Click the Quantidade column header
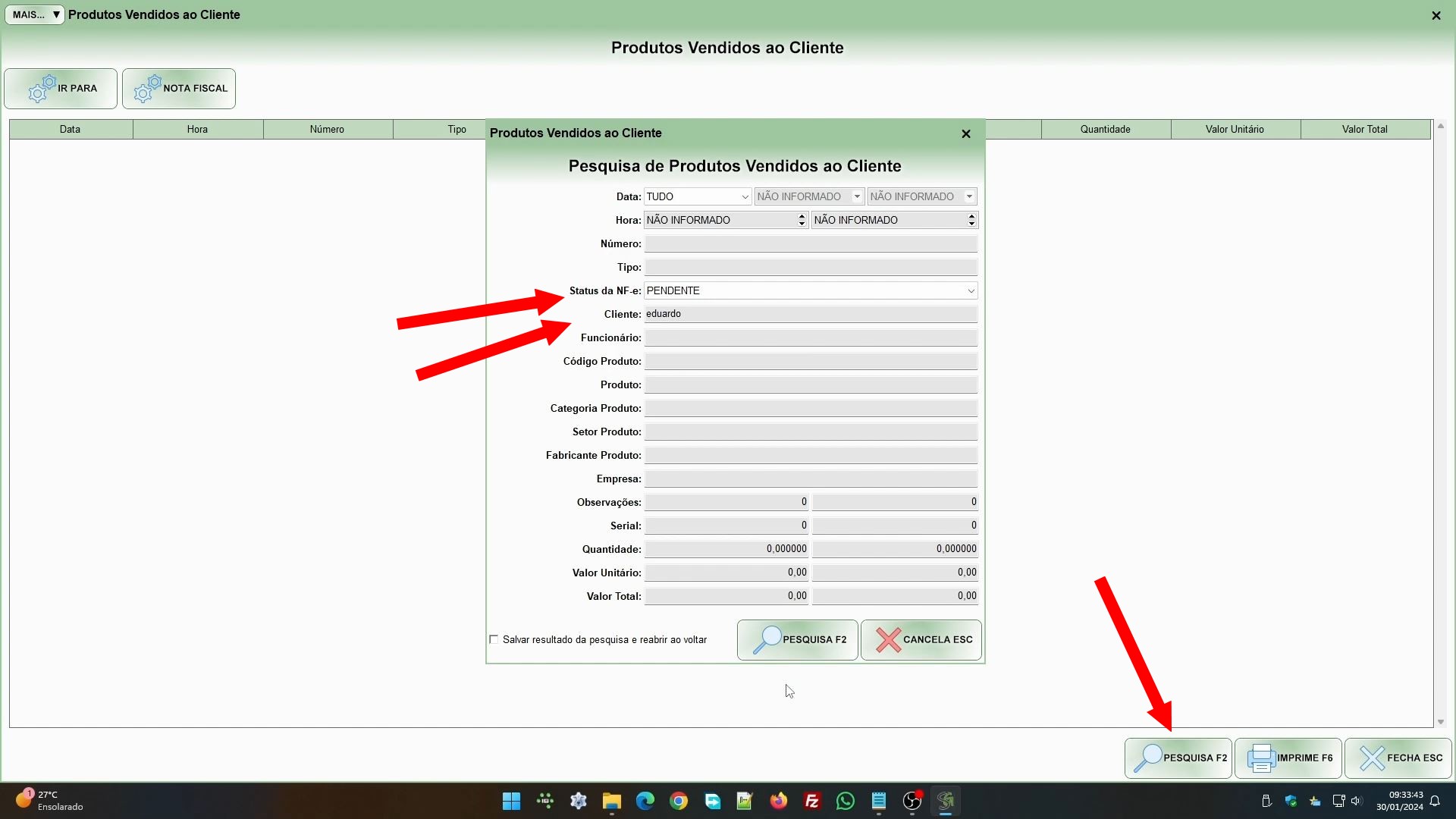The width and height of the screenshot is (1456, 819). click(x=1105, y=130)
